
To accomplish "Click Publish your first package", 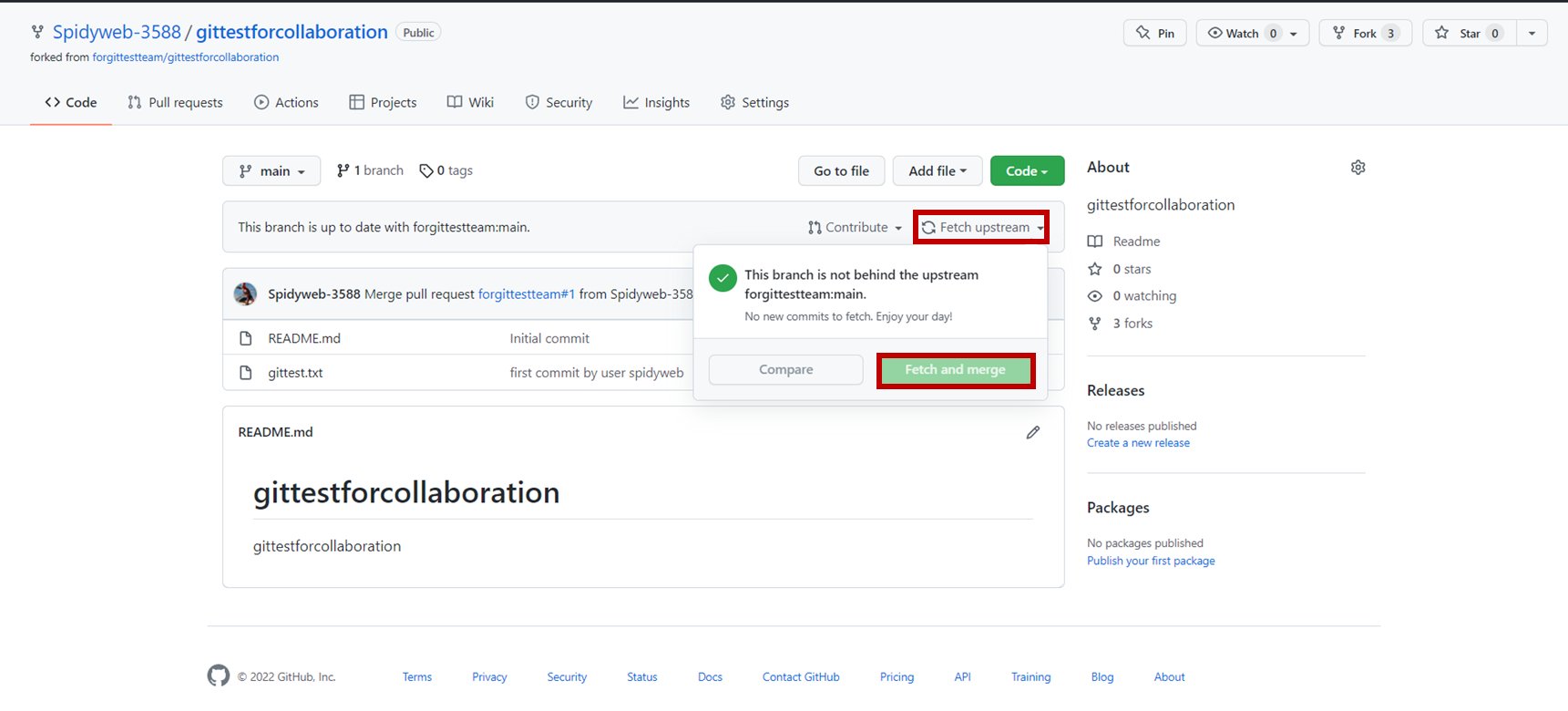I will pos(1151,562).
